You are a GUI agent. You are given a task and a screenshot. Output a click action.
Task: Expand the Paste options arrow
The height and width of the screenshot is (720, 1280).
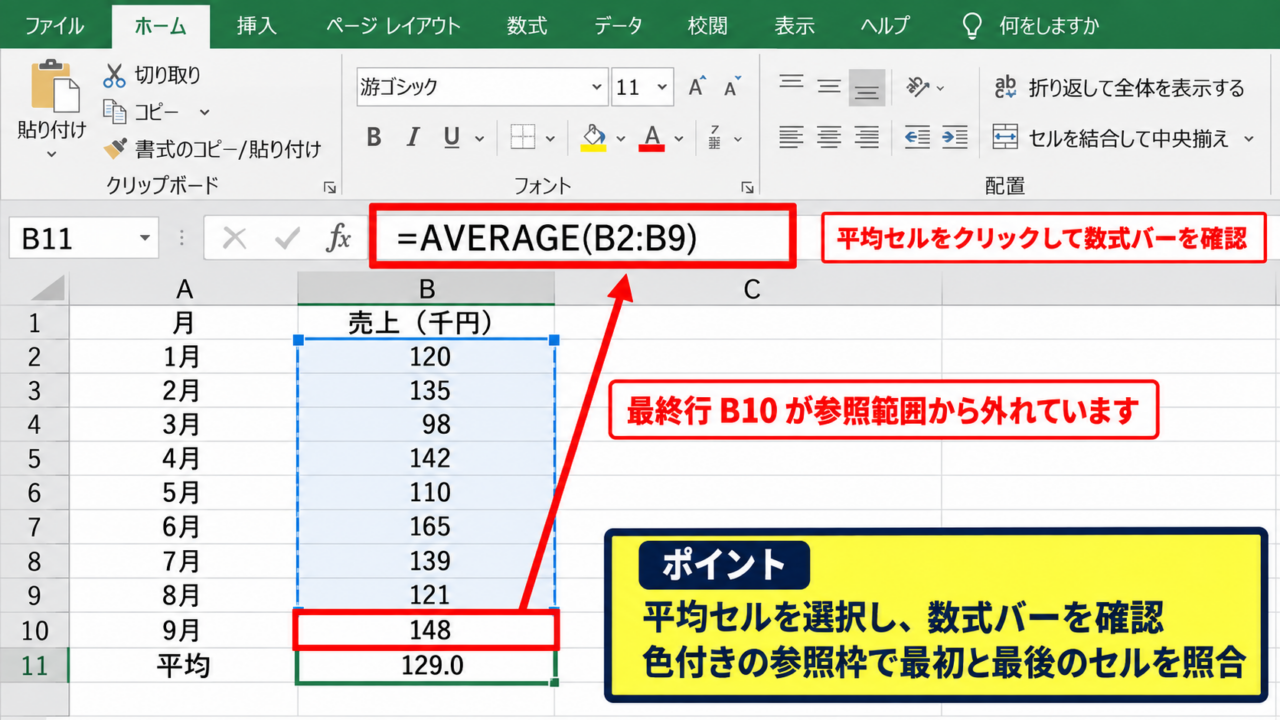tap(52, 155)
